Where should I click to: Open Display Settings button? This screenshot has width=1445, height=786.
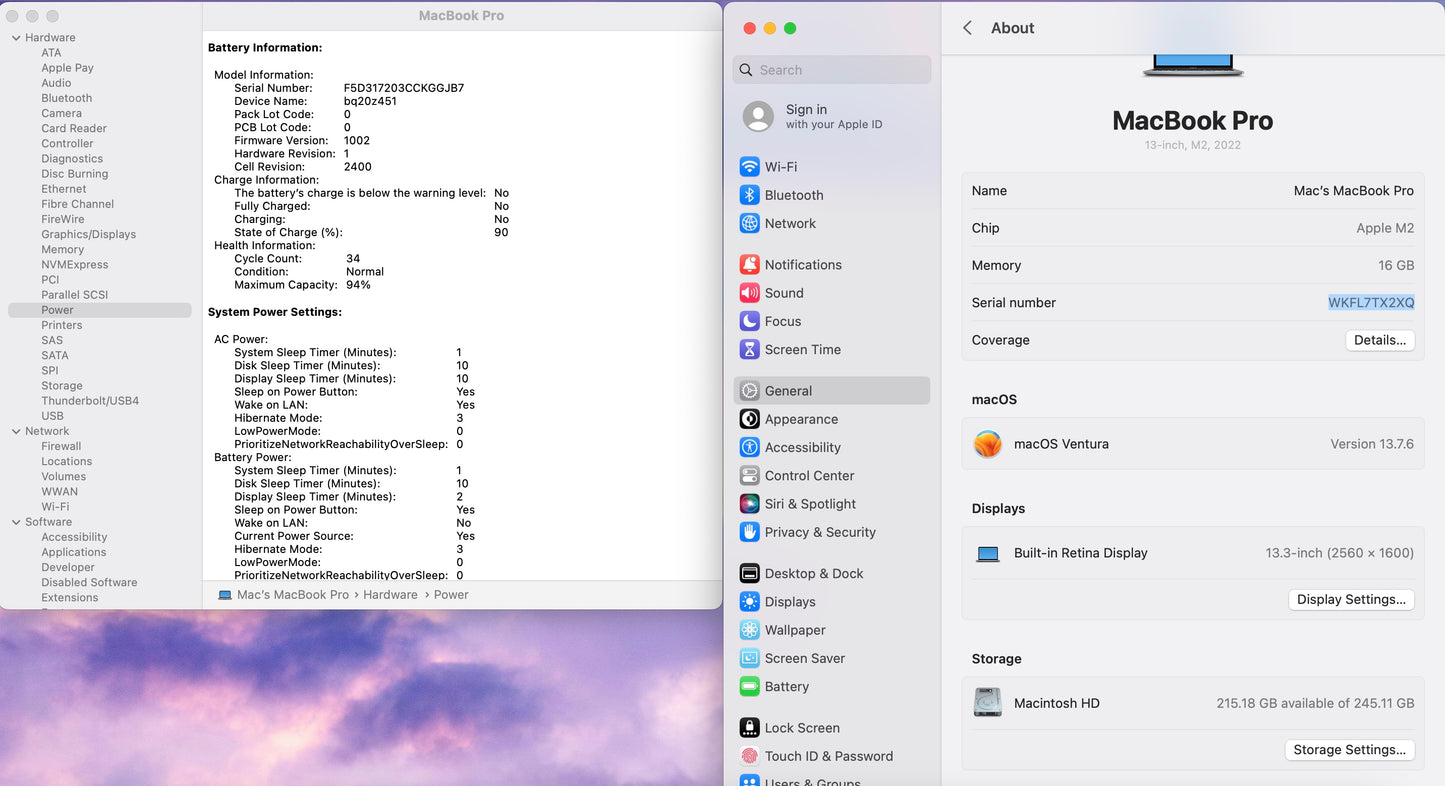(x=1350, y=599)
